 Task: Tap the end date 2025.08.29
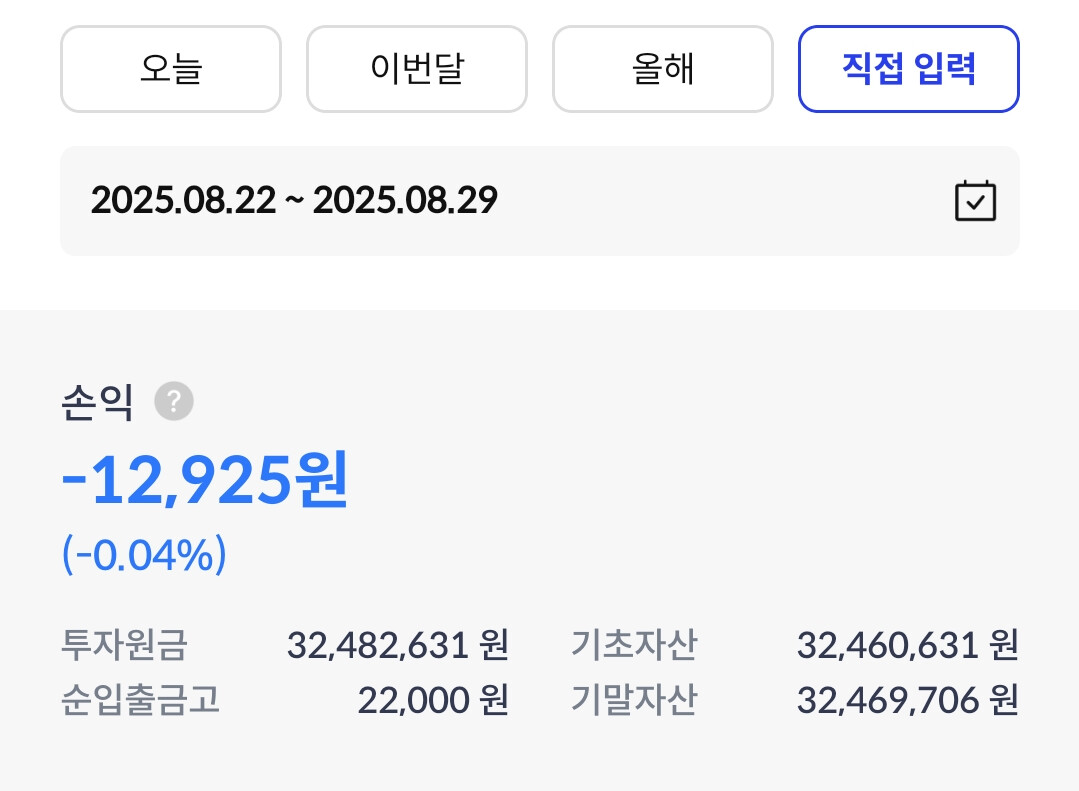point(405,201)
